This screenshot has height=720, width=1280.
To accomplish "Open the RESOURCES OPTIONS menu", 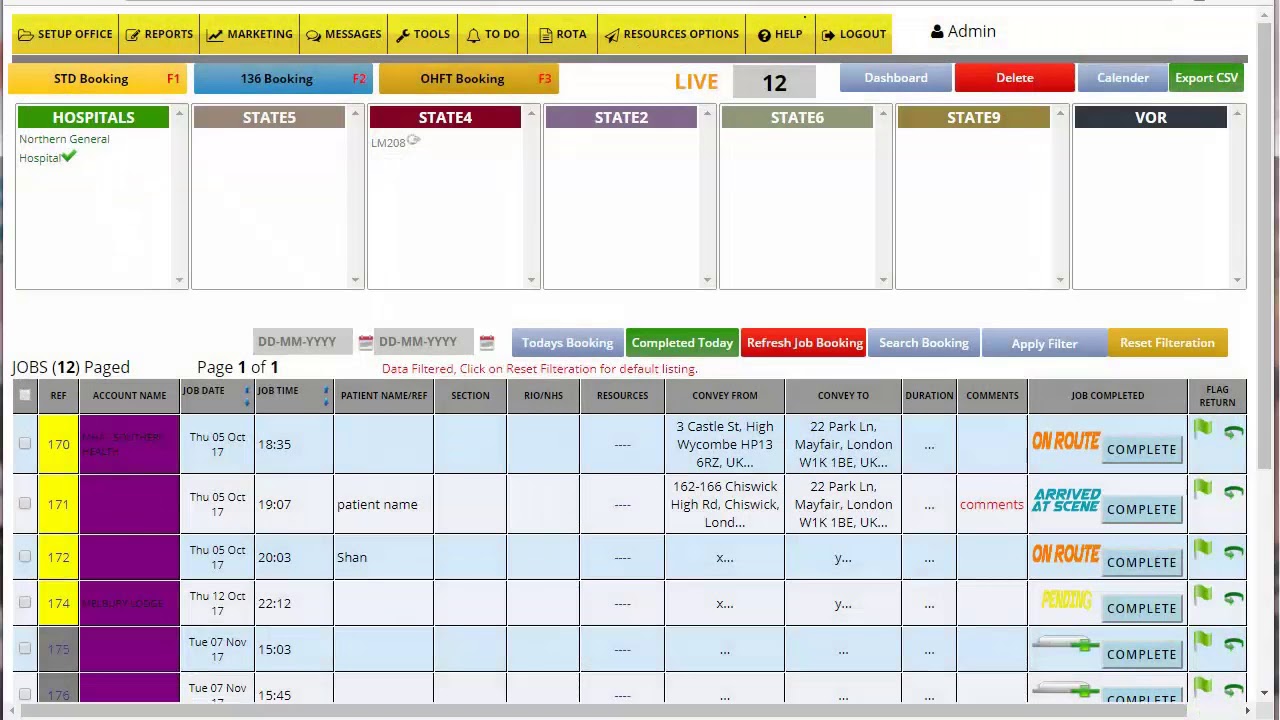I will (672, 34).
